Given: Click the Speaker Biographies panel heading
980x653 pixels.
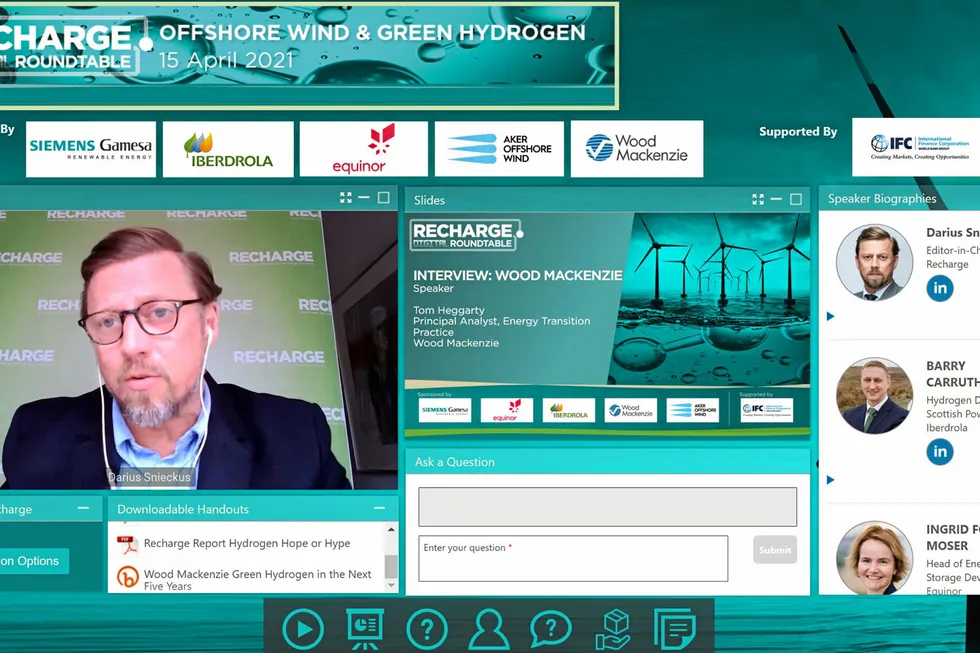Looking at the screenshot, I should pyautogui.click(x=882, y=199).
